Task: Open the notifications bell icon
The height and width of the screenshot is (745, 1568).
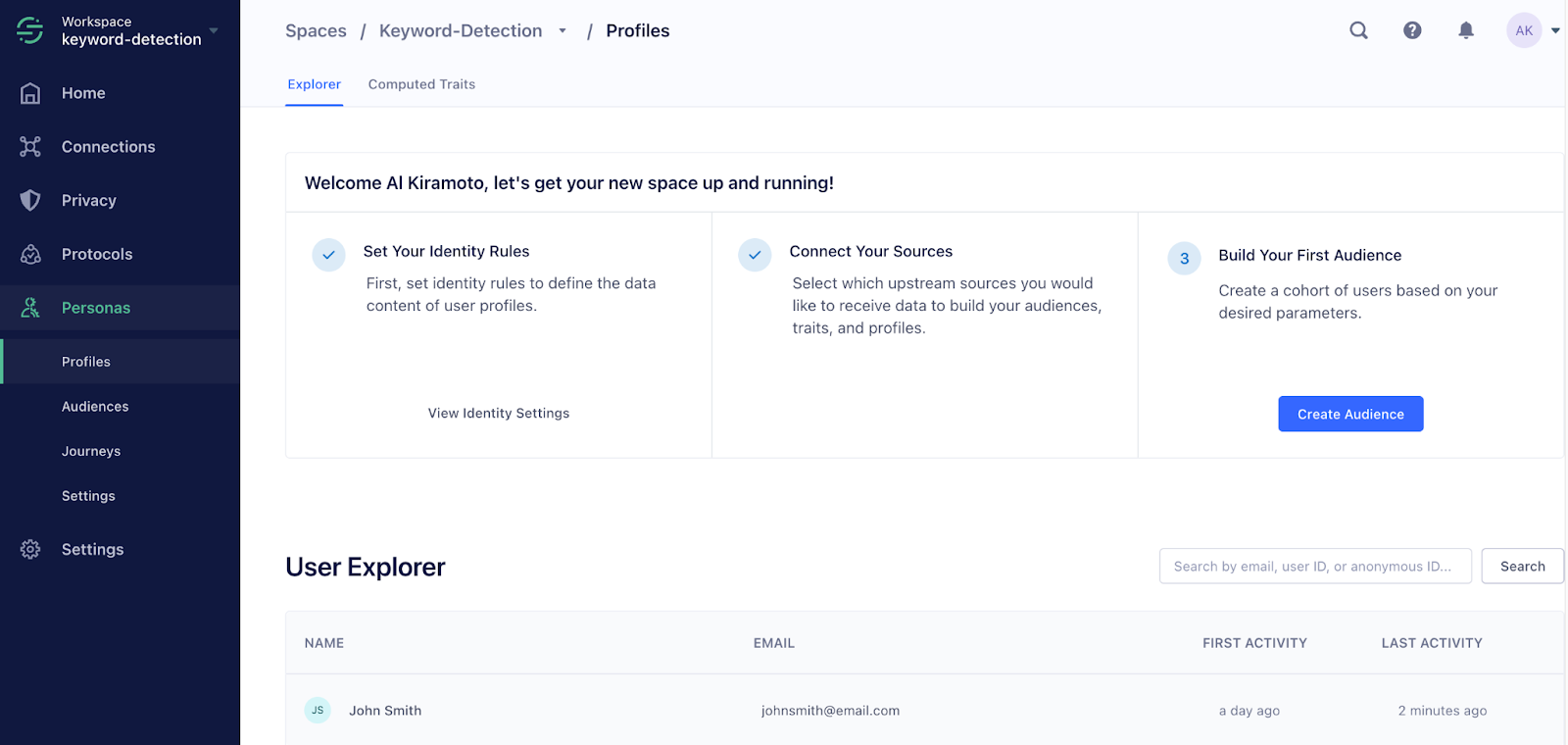Action: click(x=1466, y=30)
